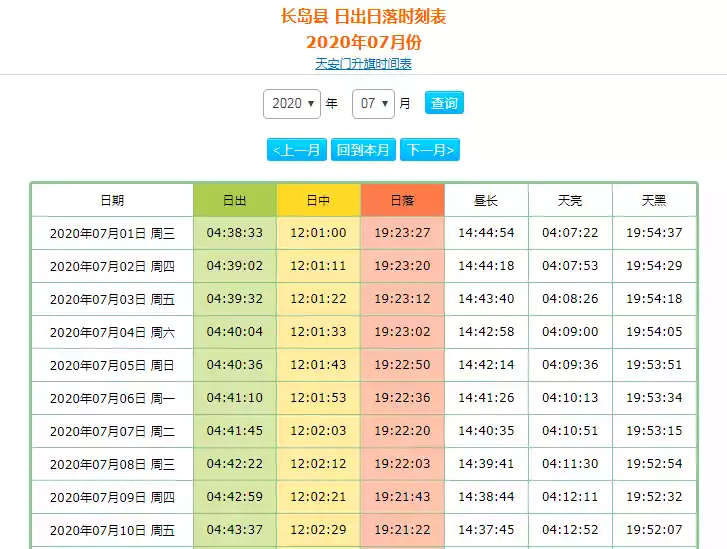This screenshot has width=727, height=549.
Task: Click the 日期 column header
Action: tap(112, 200)
